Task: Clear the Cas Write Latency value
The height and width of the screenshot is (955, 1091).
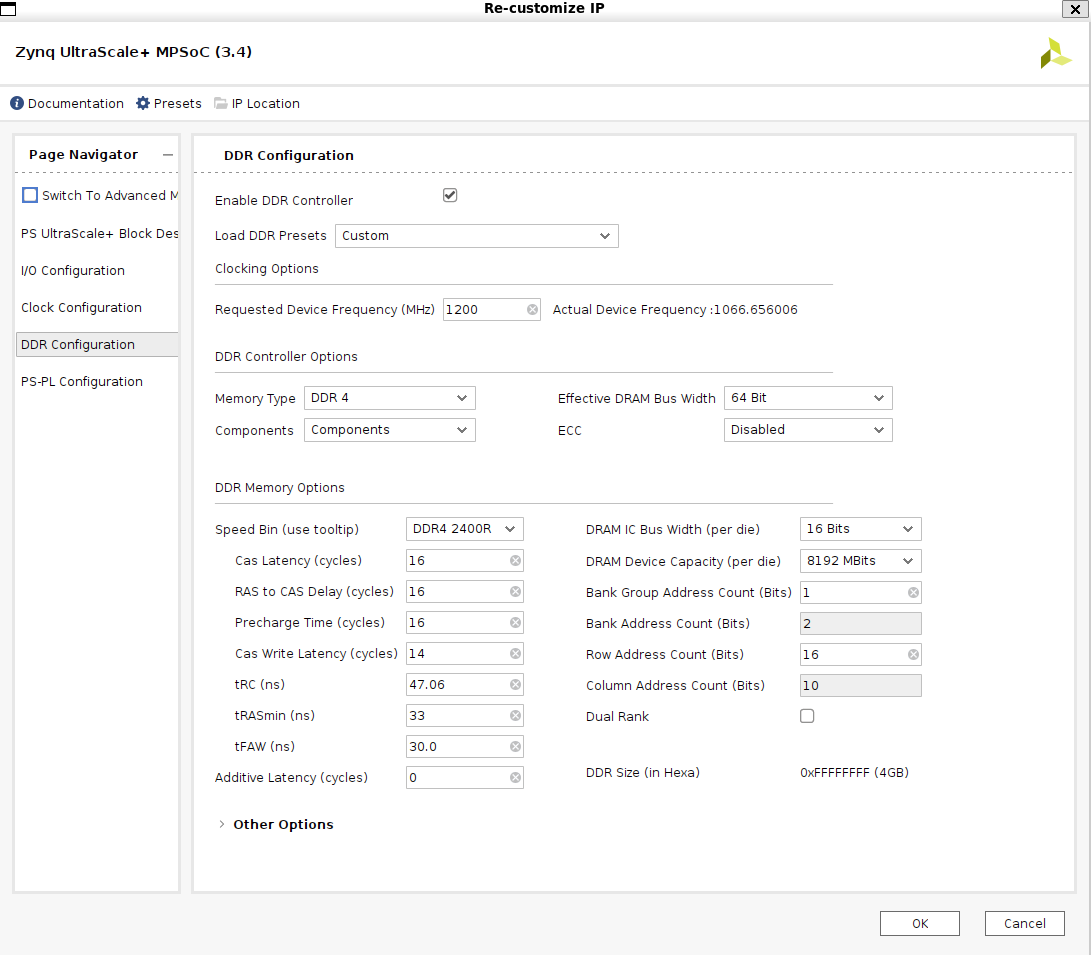Action: coord(516,653)
